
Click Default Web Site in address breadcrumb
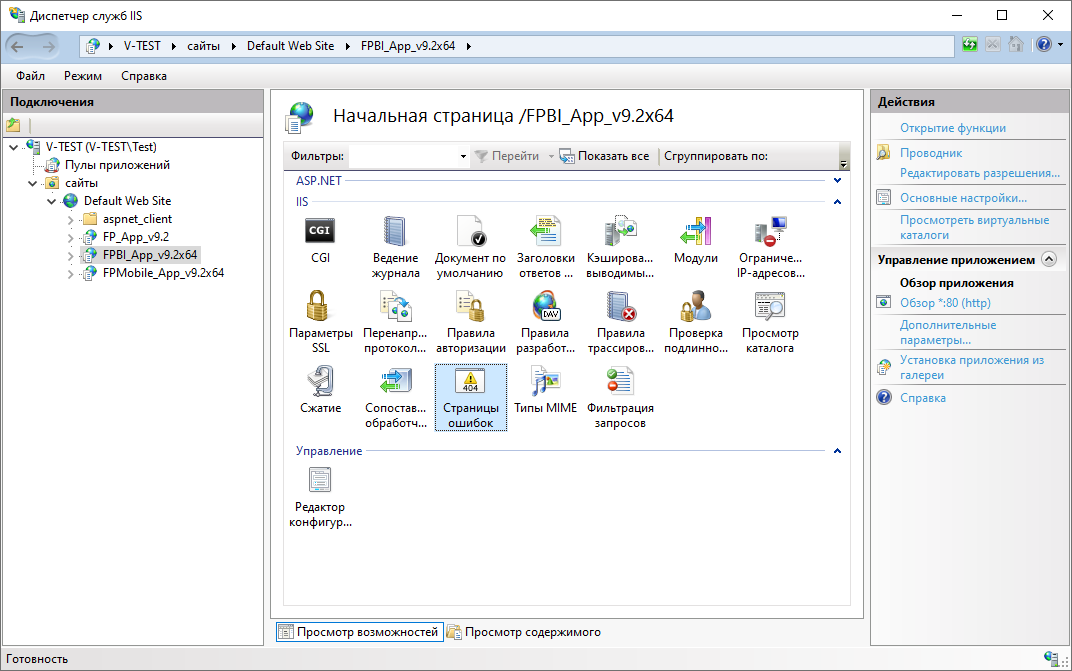pyautogui.click(x=291, y=46)
